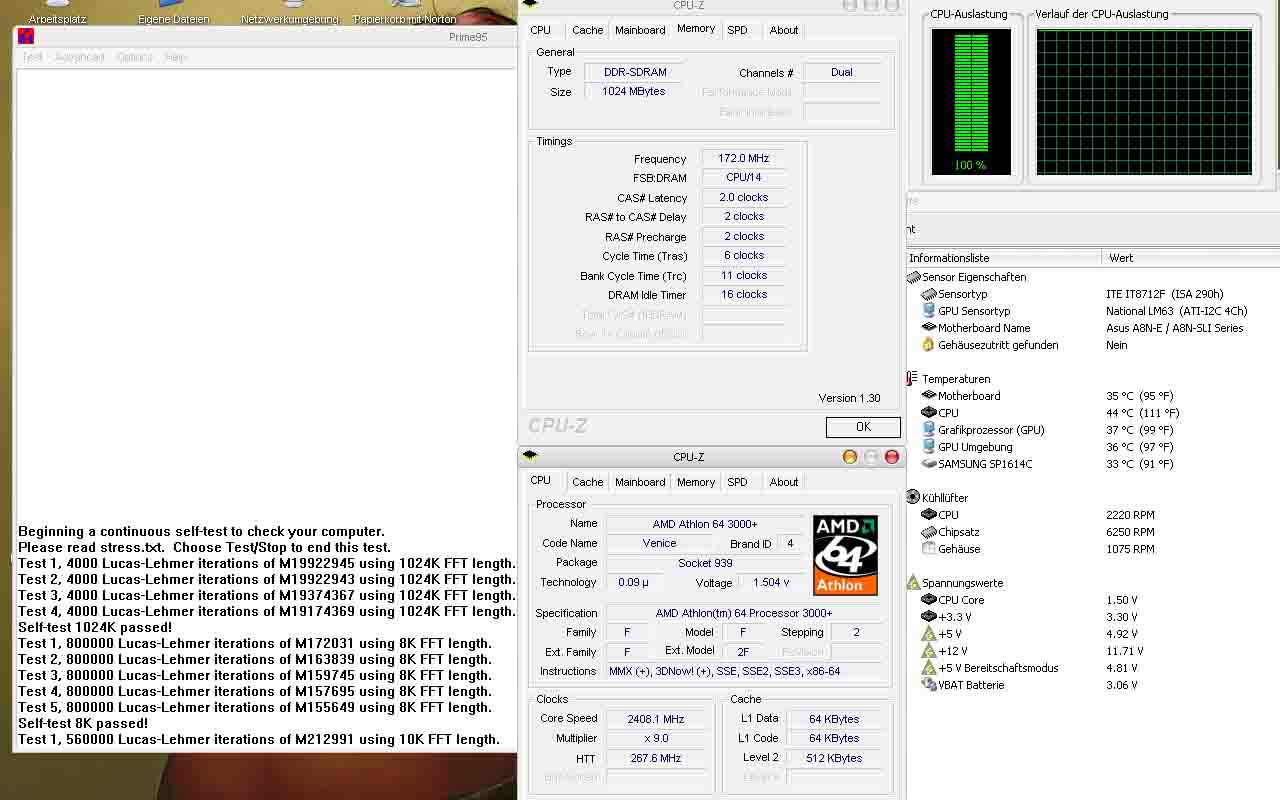The width and height of the screenshot is (1280, 800).
Task: Click the 172.0 MHz Frequency field
Action: click(743, 158)
